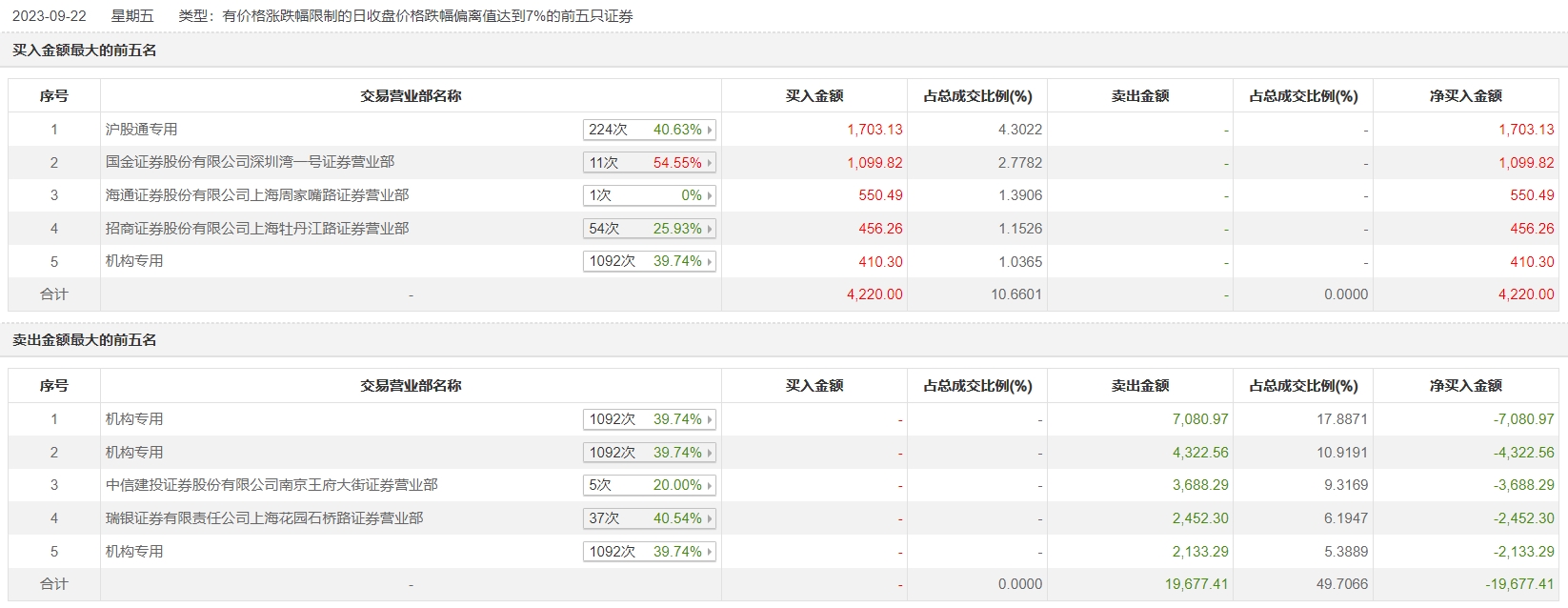Click the arrow beside 224次 40.63%
The width and height of the screenshot is (1568, 608).
[x=710, y=130]
